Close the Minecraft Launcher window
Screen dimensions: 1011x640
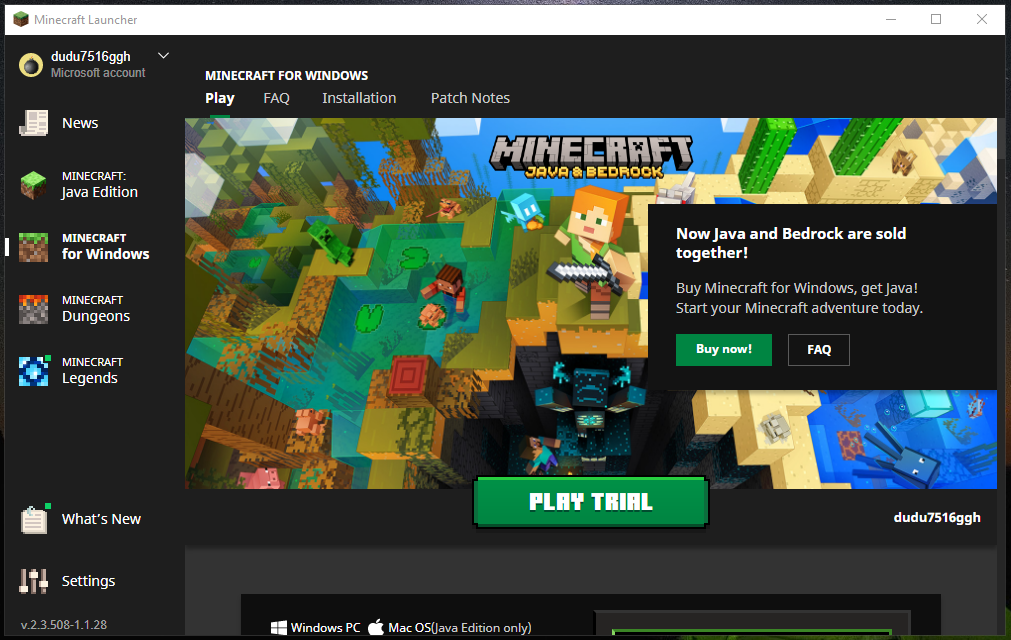pyautogui.click(x=981, y=19)
